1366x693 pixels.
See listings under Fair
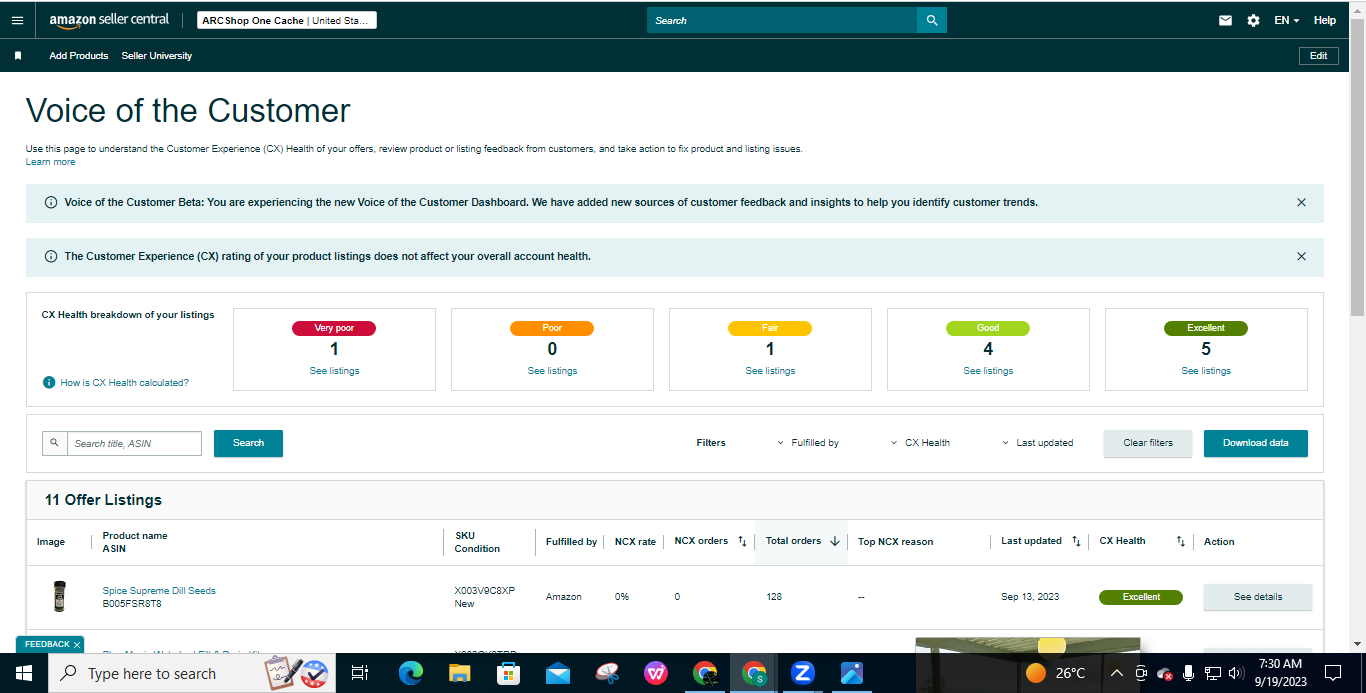(770, 371)
